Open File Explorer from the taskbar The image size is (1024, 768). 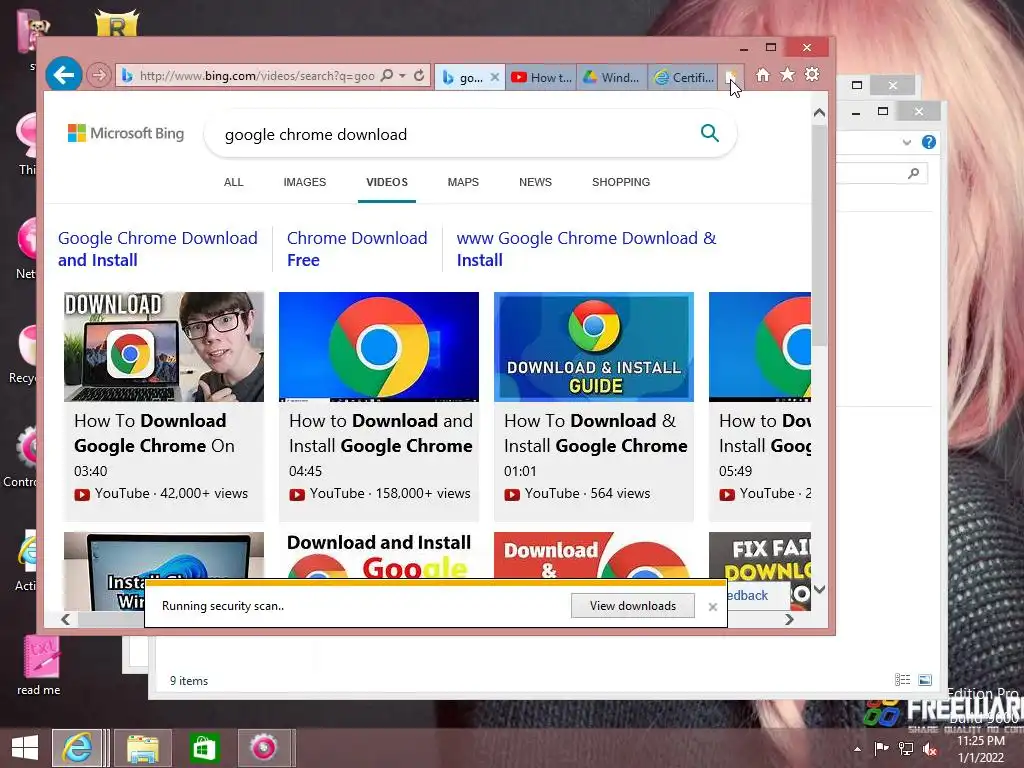(x=143, y=748)
